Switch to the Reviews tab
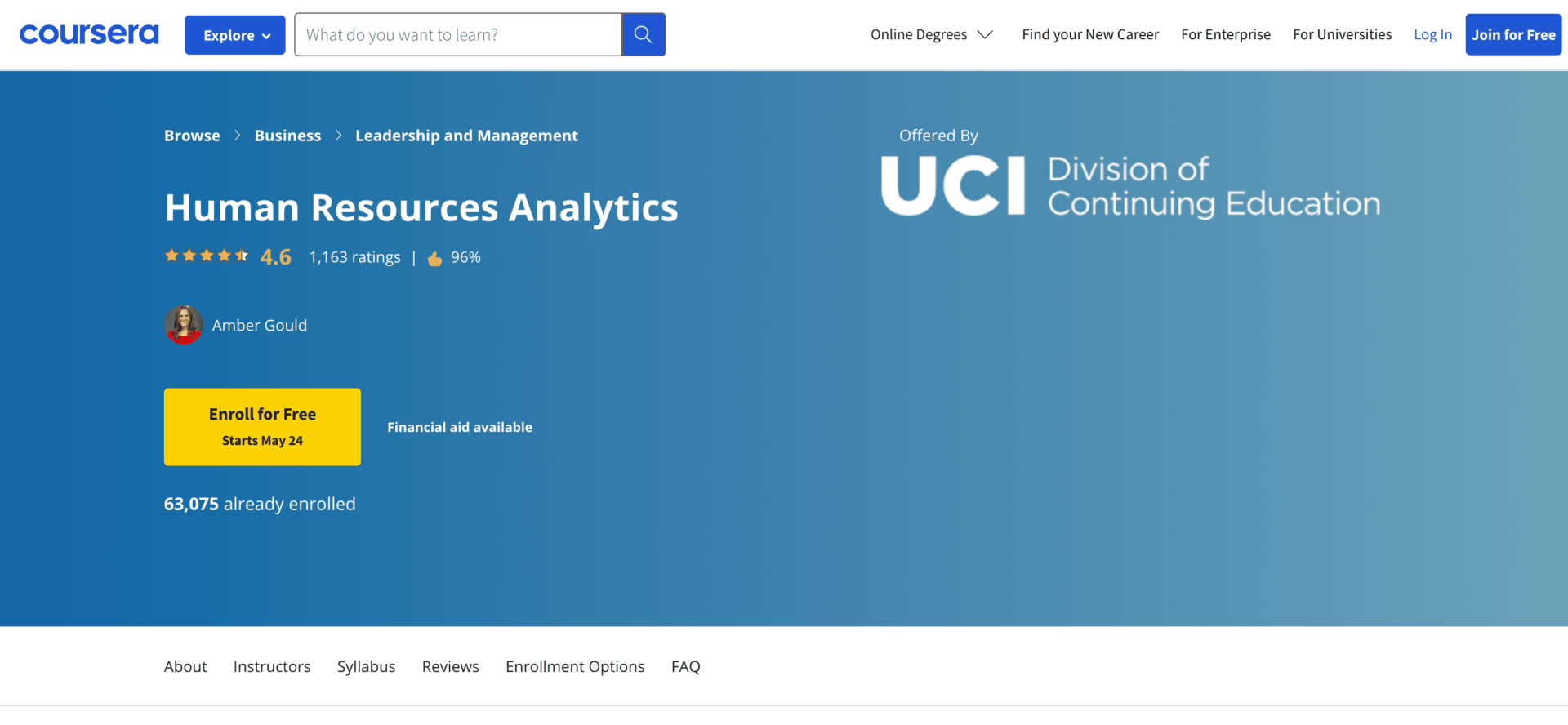This screenshot has height=725, width=1568. click(x=450, y=666)
